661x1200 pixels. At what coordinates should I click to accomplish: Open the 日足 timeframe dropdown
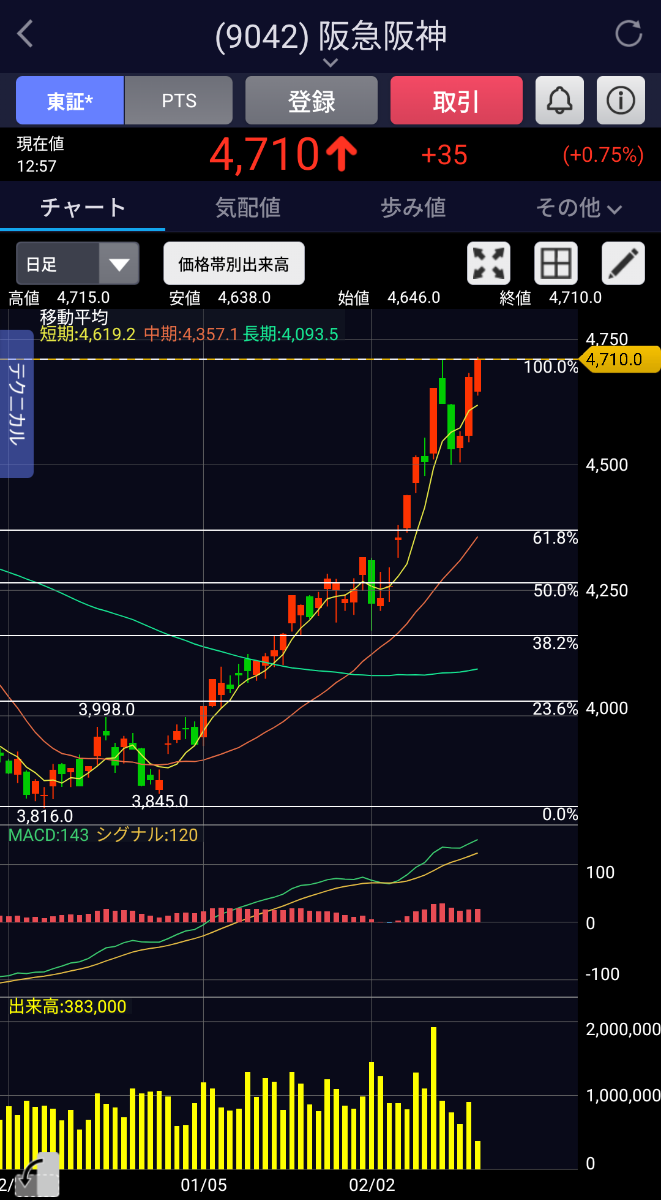tap(77, 264)
